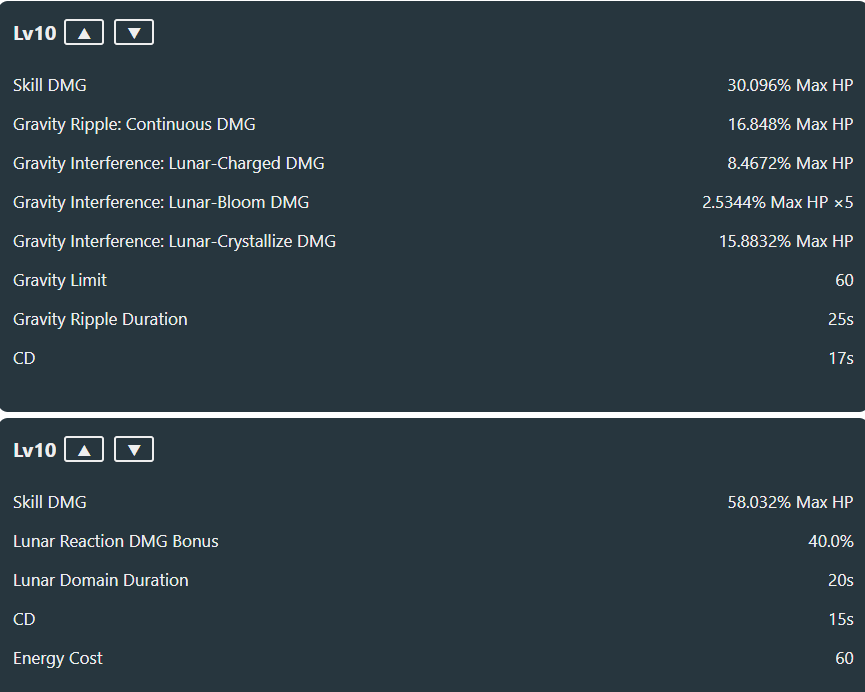Select the Gravity Ripple: Continuous DMG row label
The image size is (865, 692).
point(134,124)
